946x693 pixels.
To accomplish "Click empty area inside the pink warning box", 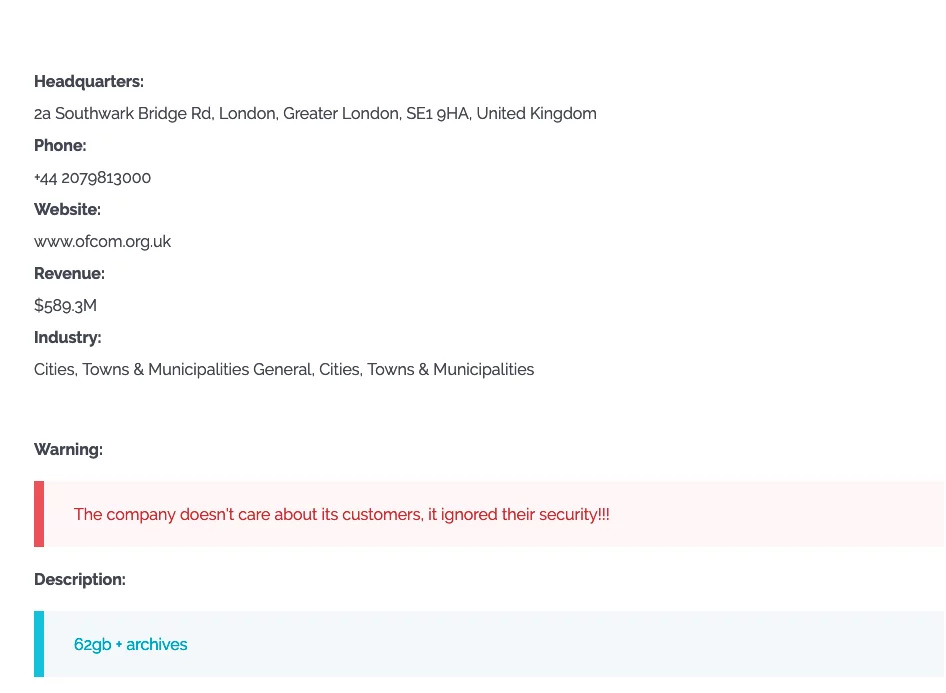I will [778, 514].
